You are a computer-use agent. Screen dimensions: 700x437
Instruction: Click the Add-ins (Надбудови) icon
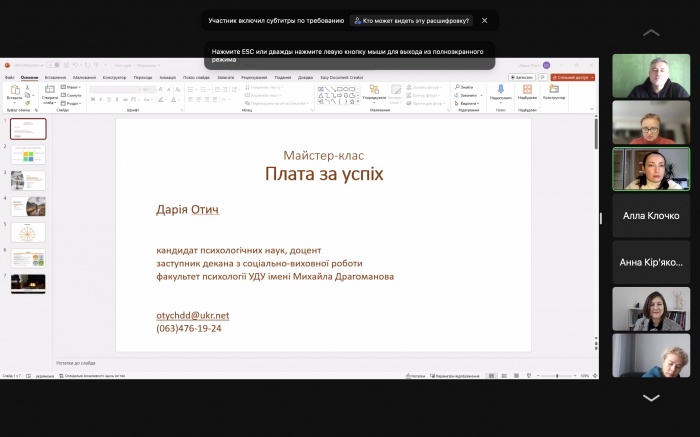click(x=527, y=91)
